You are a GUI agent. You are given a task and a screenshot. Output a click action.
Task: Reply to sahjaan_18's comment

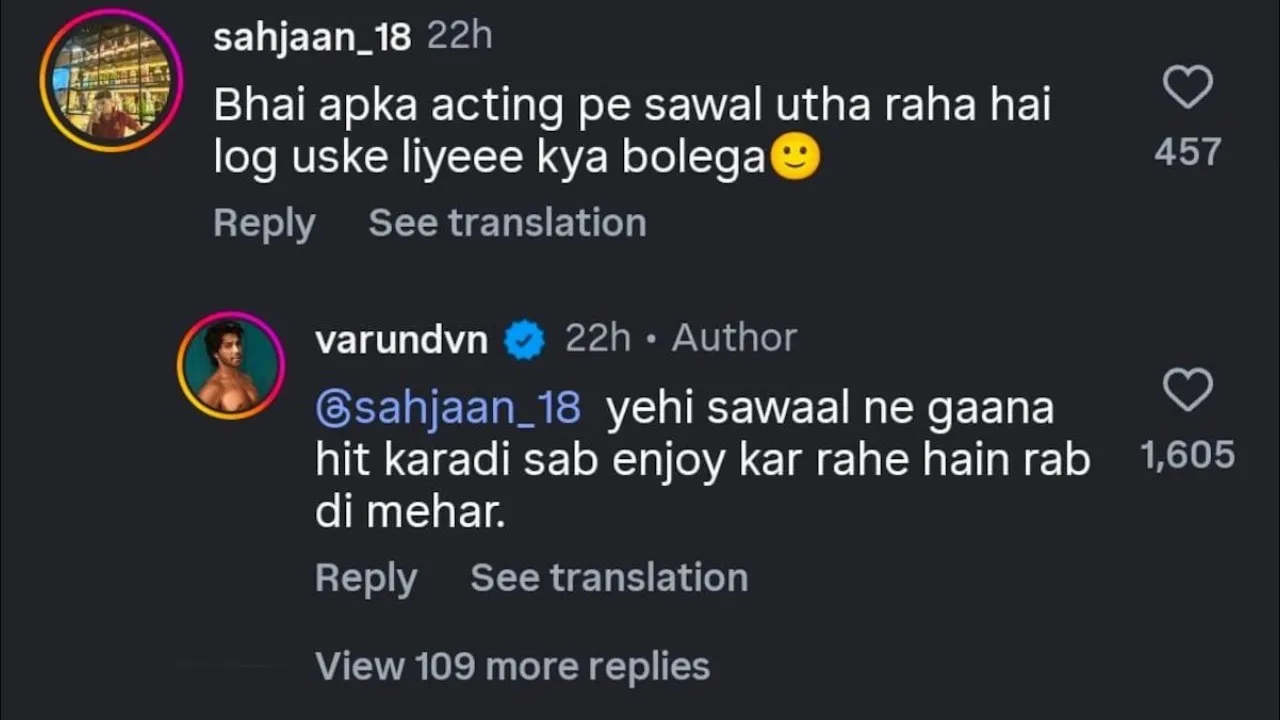click(264, 222)
